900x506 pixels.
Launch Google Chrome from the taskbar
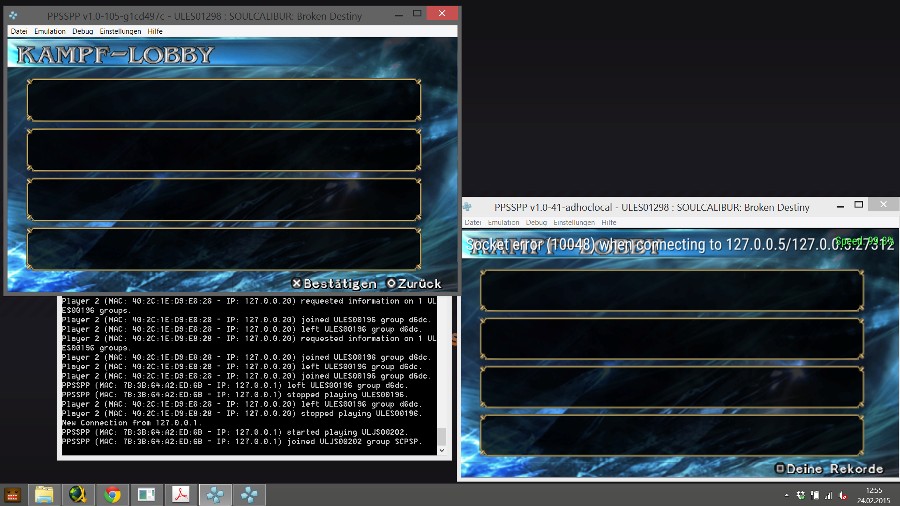112,494
